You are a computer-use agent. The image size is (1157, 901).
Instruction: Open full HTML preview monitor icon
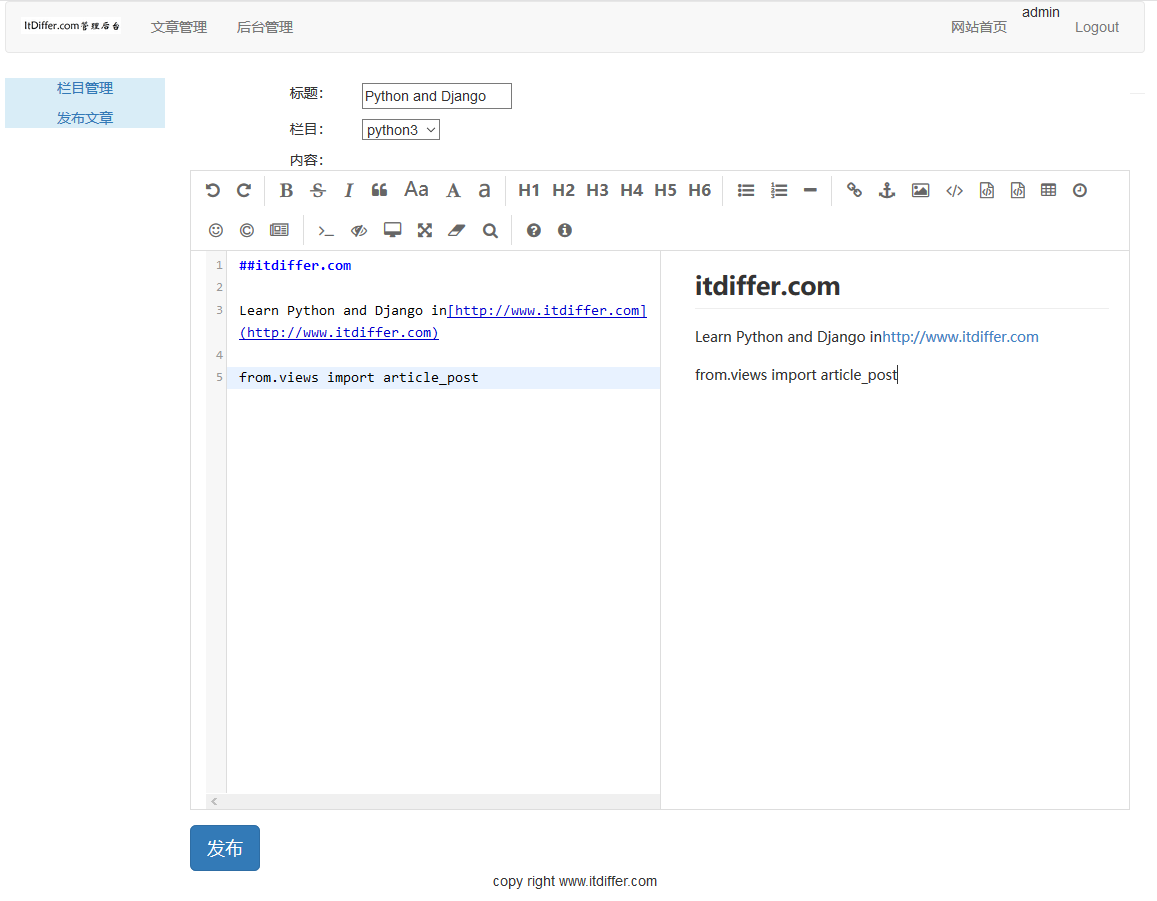[393, 230]
